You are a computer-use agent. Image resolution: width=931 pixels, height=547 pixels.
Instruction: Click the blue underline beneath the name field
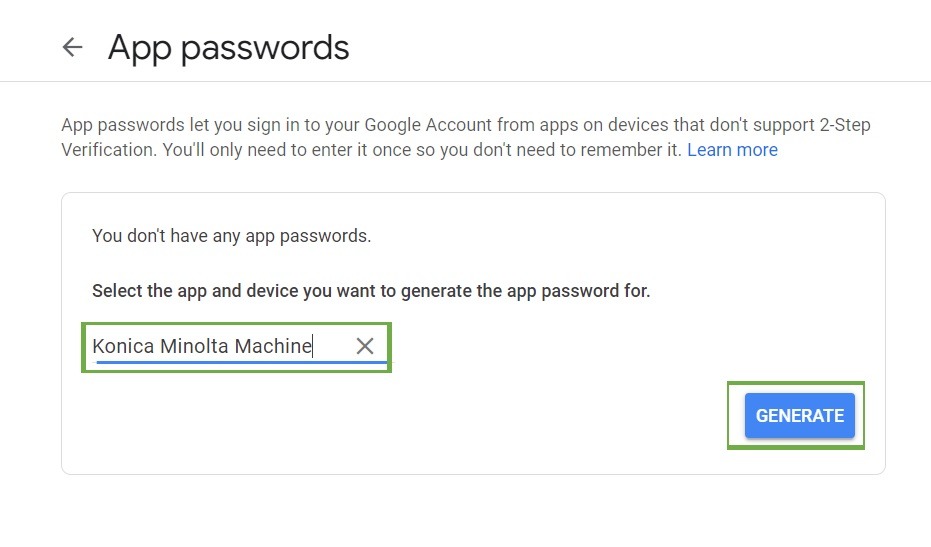tap(240, 363)
